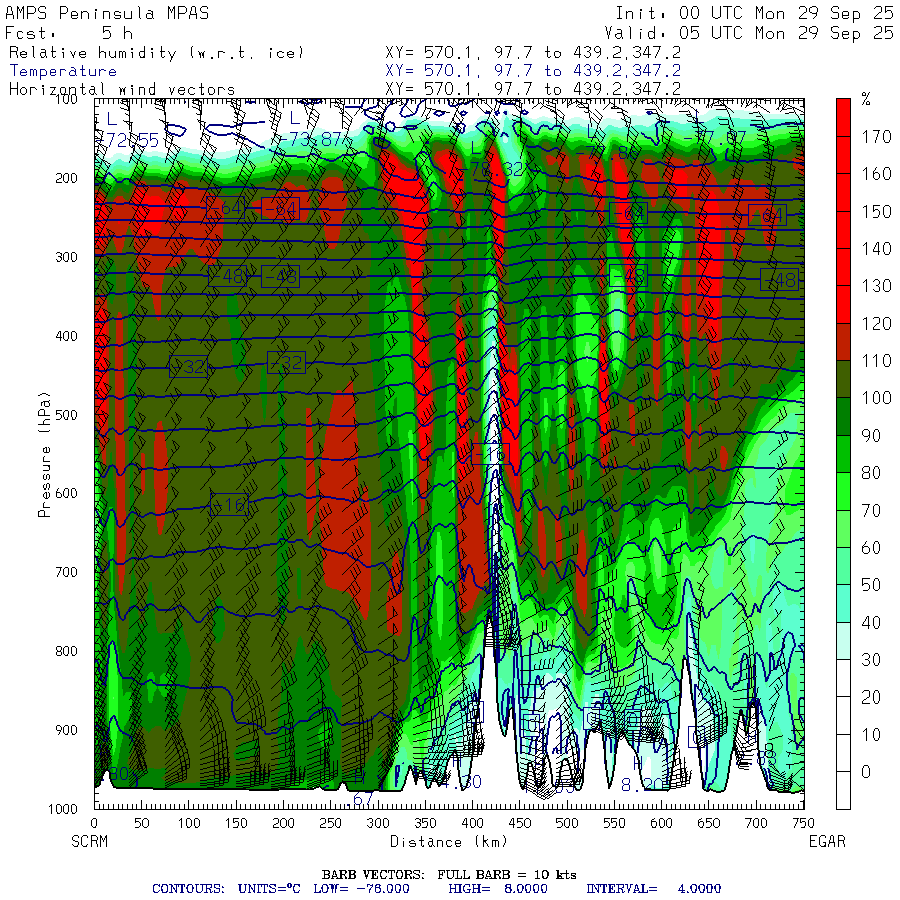Click the 'EGAR' station label
900x900 pixels.
pos(827,841)
